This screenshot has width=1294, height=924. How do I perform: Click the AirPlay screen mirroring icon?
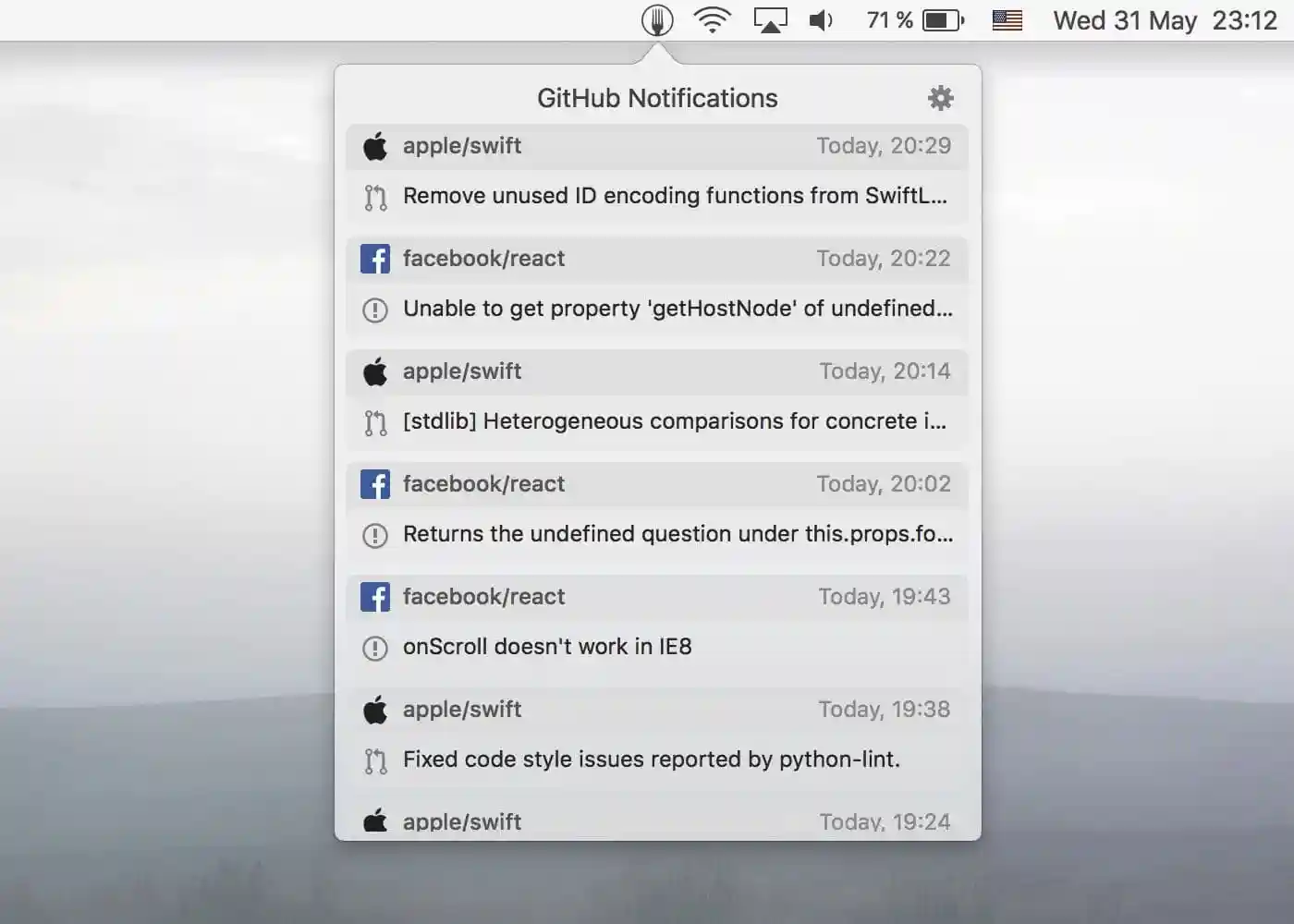tap(769, 19)
